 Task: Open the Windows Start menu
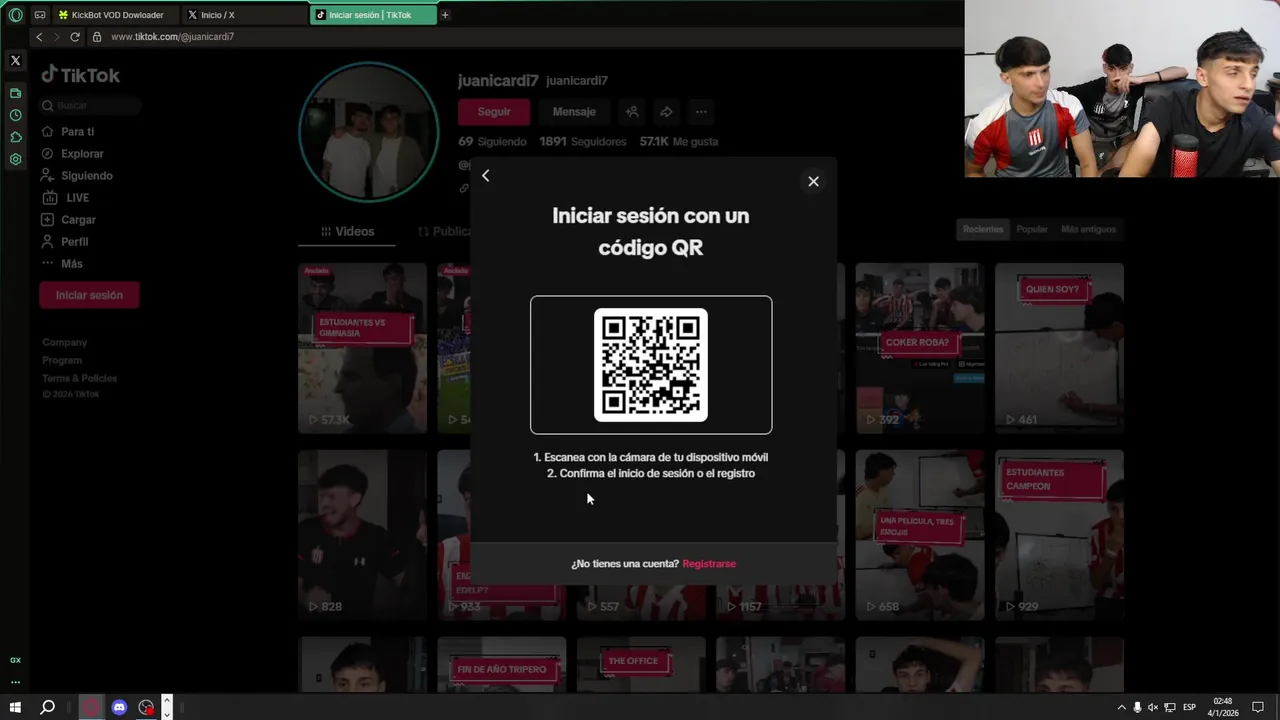[x=15, y=707]
